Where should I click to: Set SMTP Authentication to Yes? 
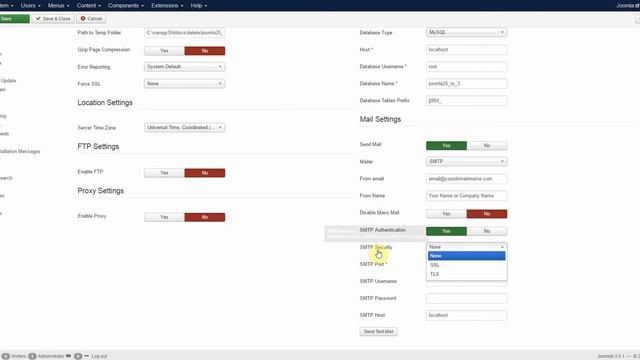(x=447, y=231)
